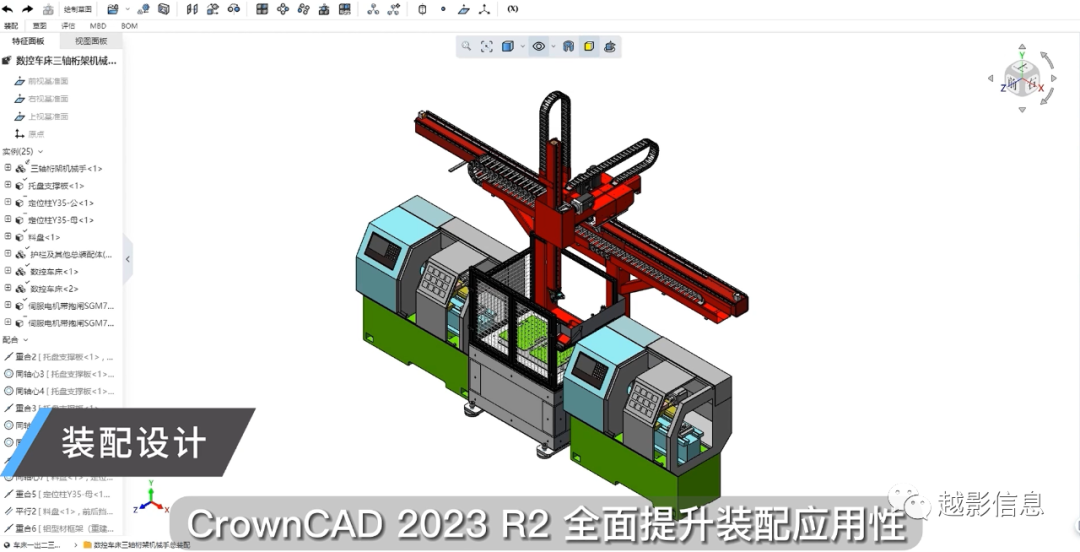
Task: Open the ribbon tab next to 装配
Action: (39, 25)
